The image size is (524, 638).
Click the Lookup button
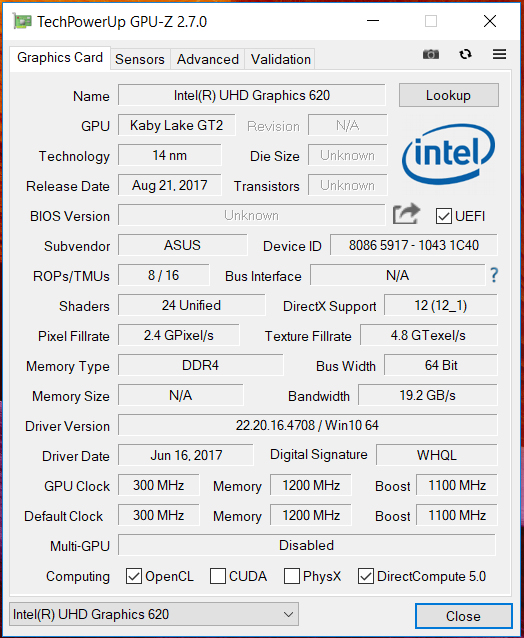tap(448, 95)
